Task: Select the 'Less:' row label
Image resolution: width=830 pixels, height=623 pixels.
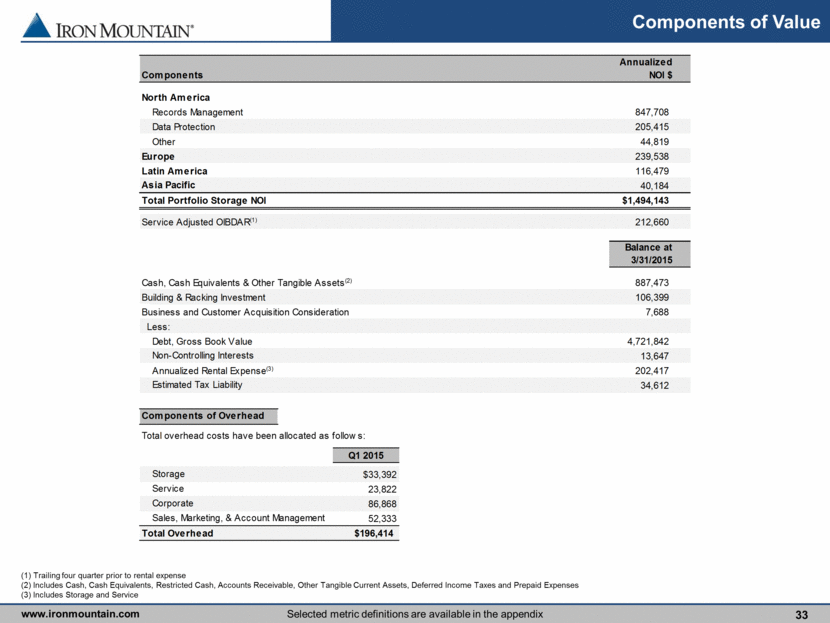Action: [158, 327]
